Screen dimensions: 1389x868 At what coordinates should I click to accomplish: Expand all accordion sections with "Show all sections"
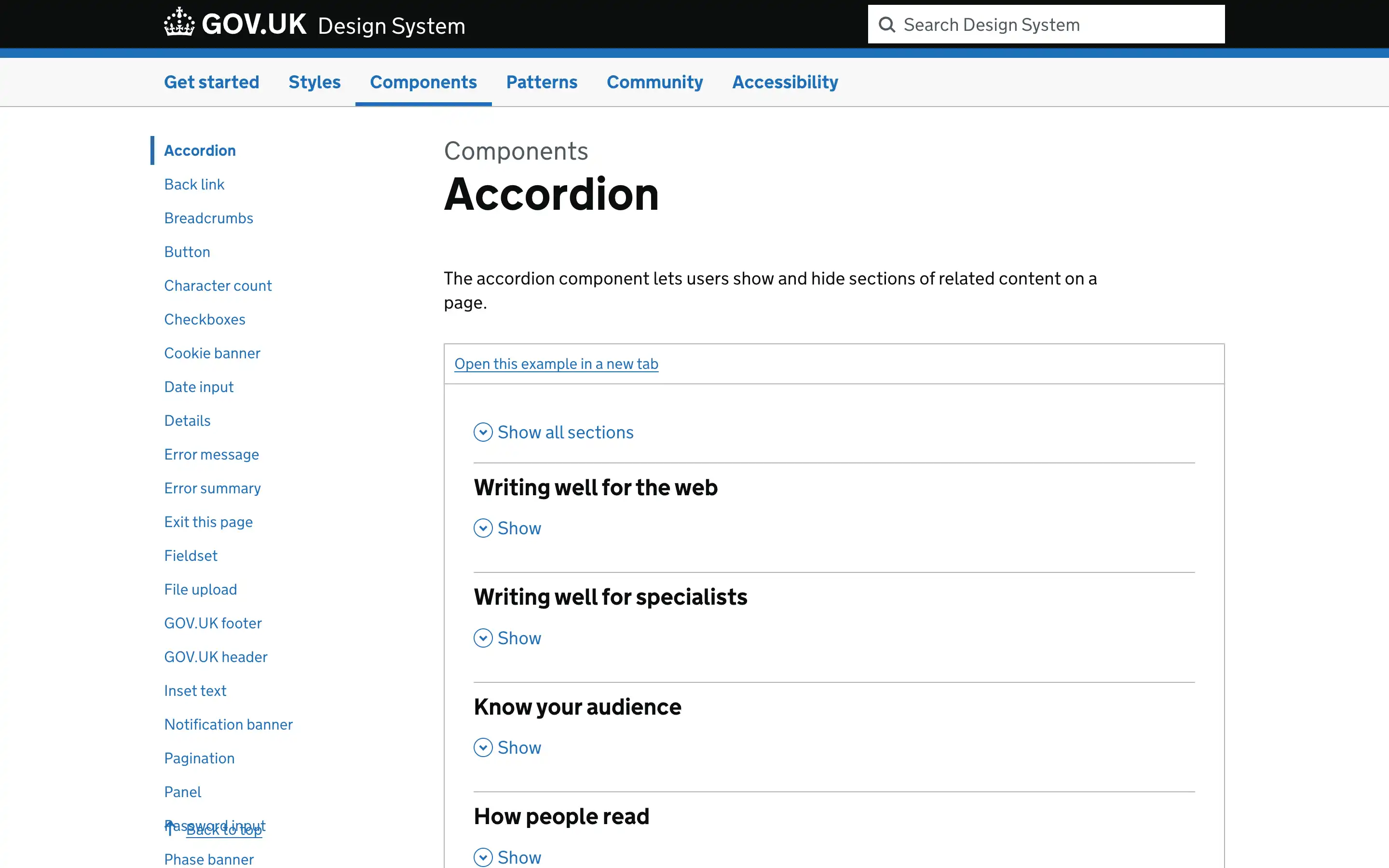[x=553, y=432]
